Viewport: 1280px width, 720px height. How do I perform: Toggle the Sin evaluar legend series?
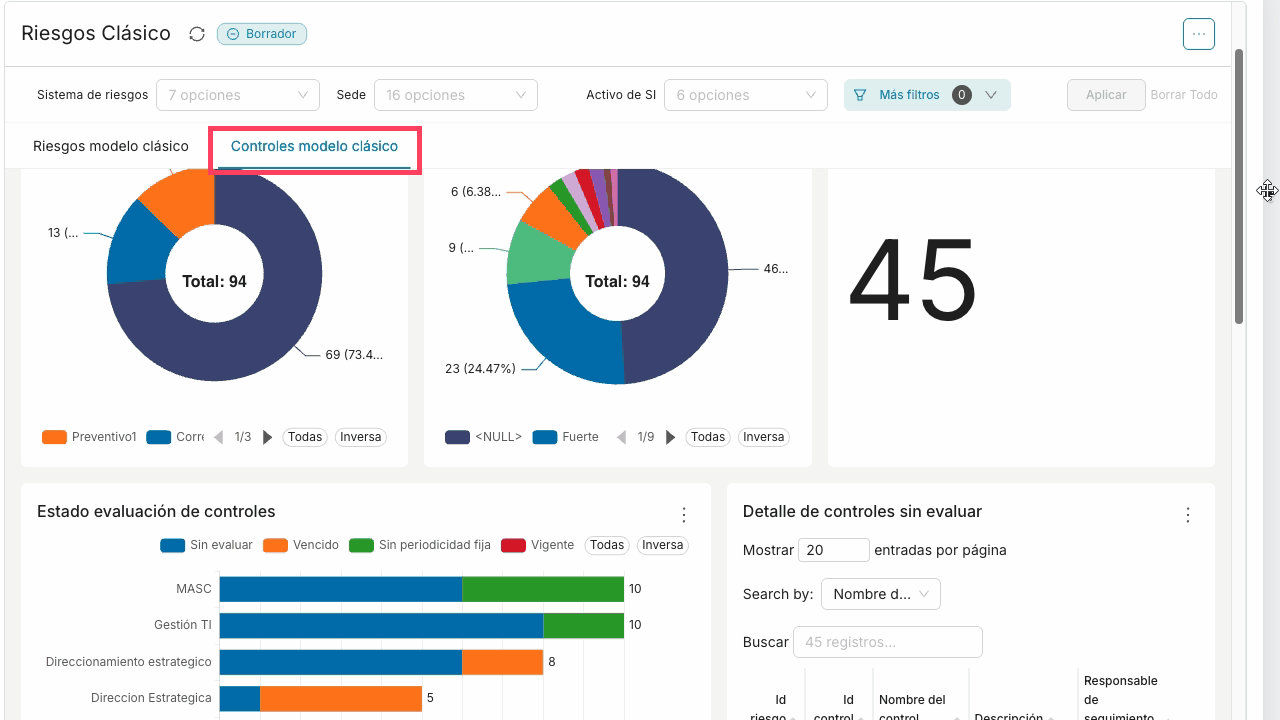pyautogui.click(x=207, y=545)
